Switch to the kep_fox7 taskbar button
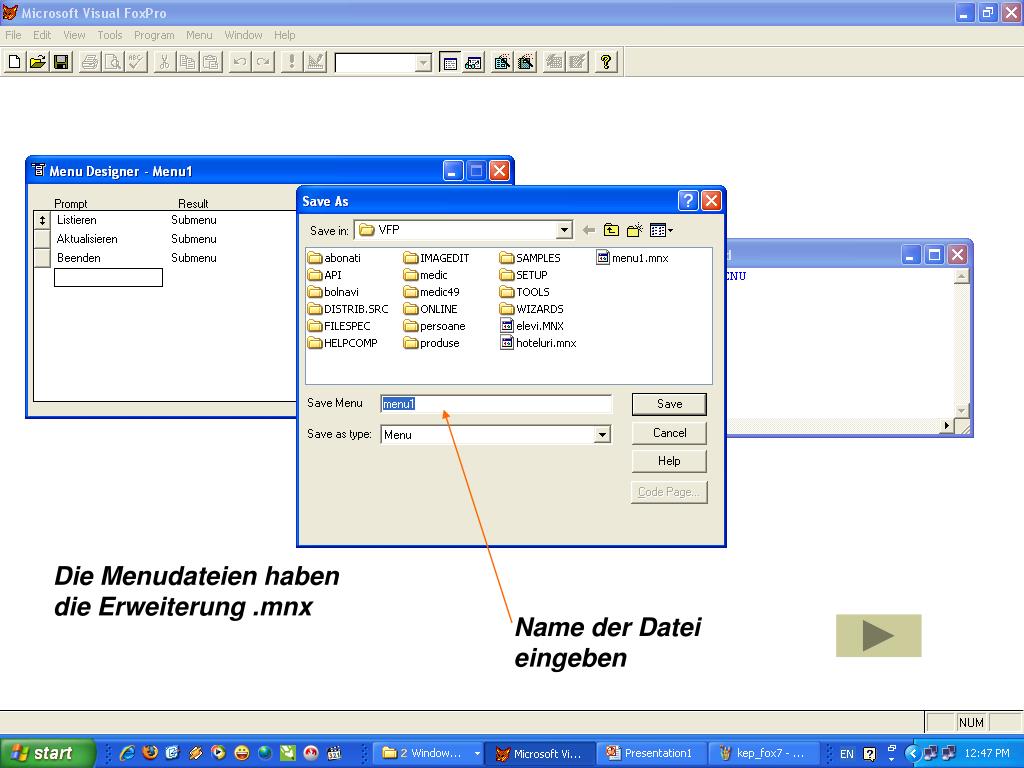This screenshot has width=1024, height=768. coord(762,753)
